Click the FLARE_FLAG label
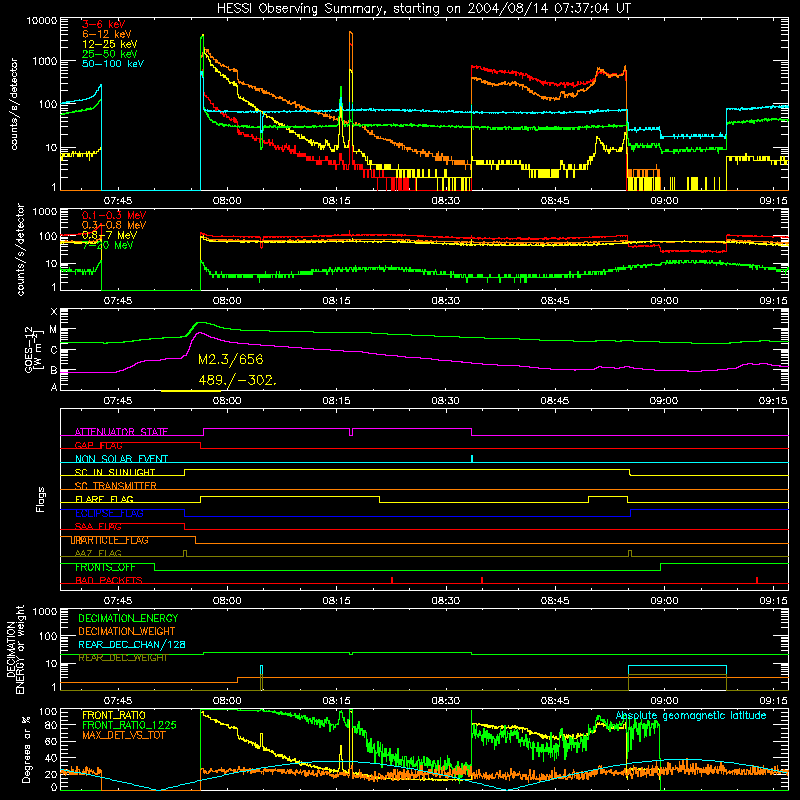This screenshot has height=800, width=800. click(104, 499)
